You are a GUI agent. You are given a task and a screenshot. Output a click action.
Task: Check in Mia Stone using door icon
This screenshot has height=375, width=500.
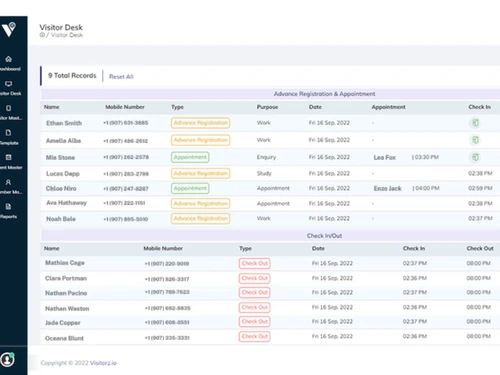[x=475, y=157]
